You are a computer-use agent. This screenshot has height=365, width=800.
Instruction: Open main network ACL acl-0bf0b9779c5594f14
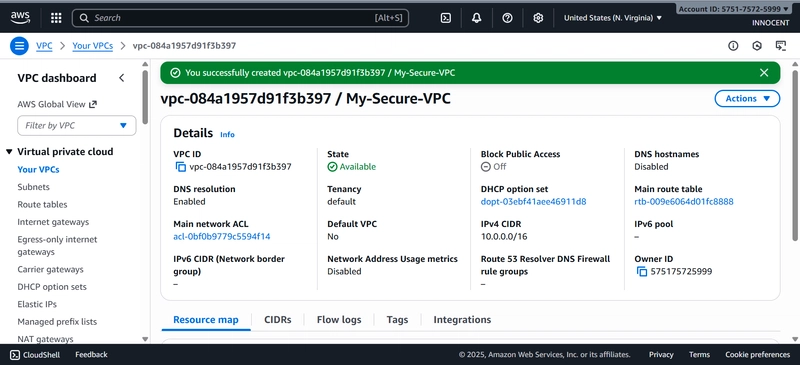click(x=222, y=236)
